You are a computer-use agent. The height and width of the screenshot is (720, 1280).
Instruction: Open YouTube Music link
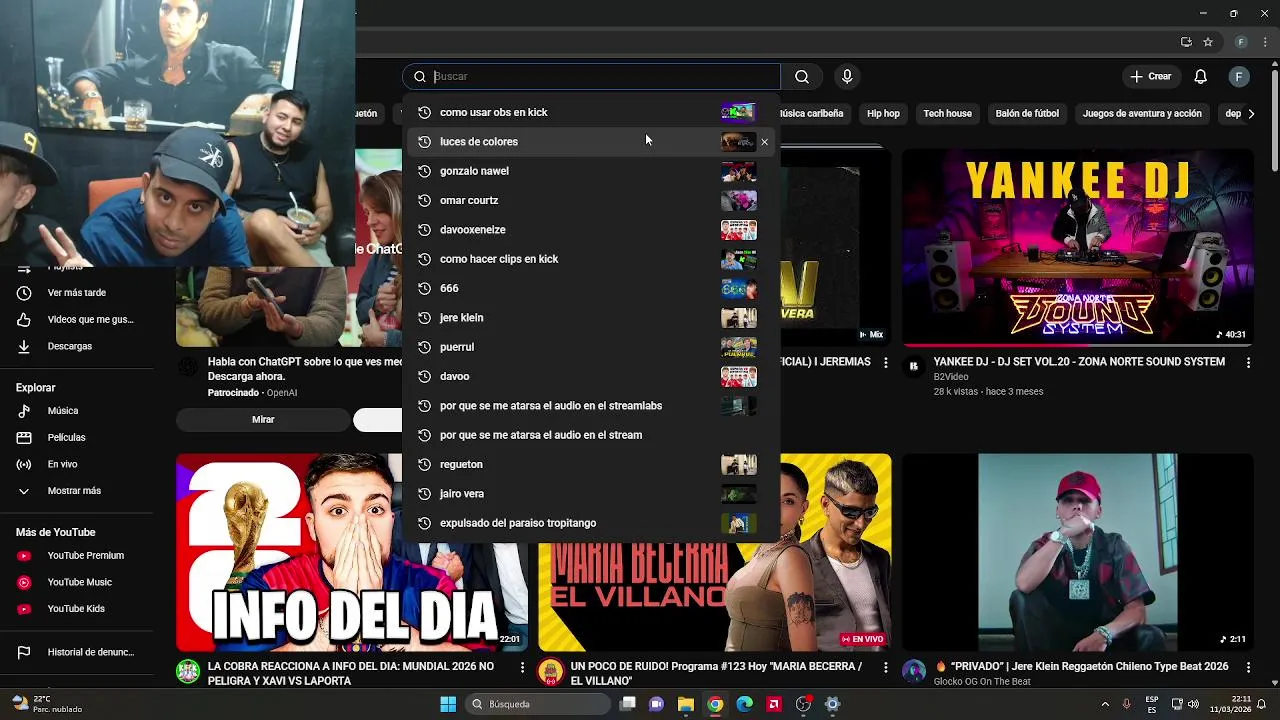[x=77, y=582]
